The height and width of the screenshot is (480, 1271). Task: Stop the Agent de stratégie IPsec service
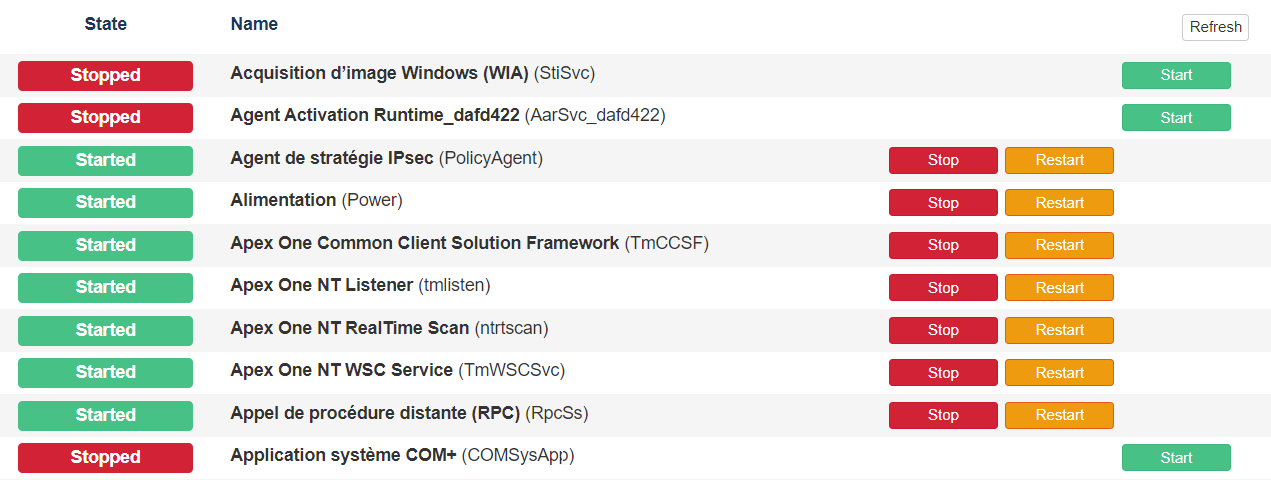coord(943,160)
